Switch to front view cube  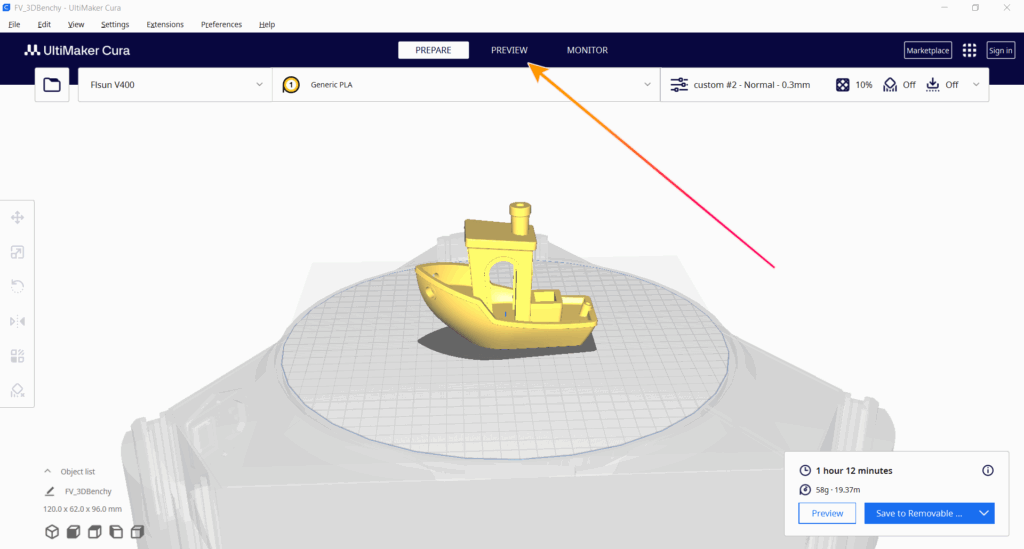74,532
